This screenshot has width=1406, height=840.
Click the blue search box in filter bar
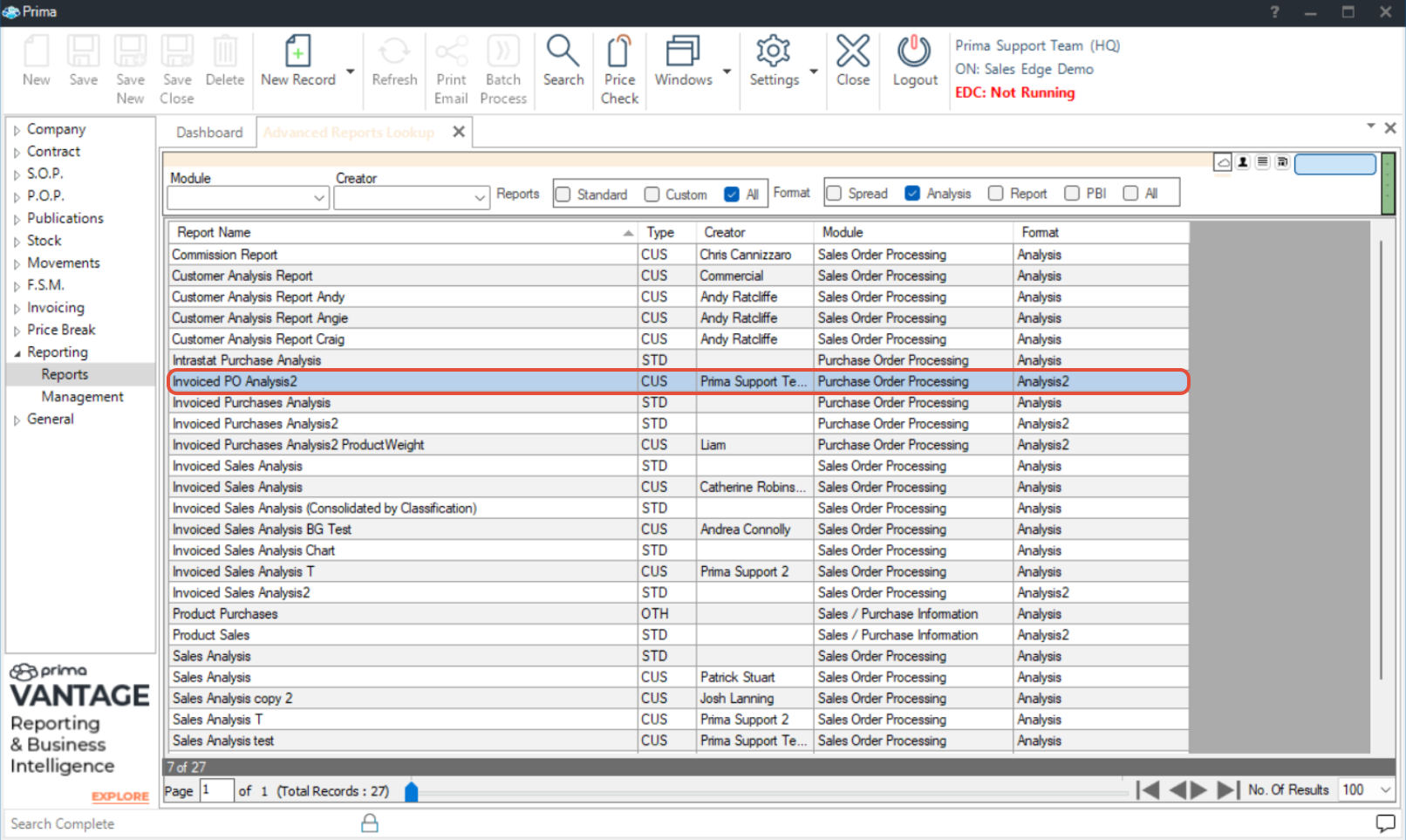coord(1335,163)
